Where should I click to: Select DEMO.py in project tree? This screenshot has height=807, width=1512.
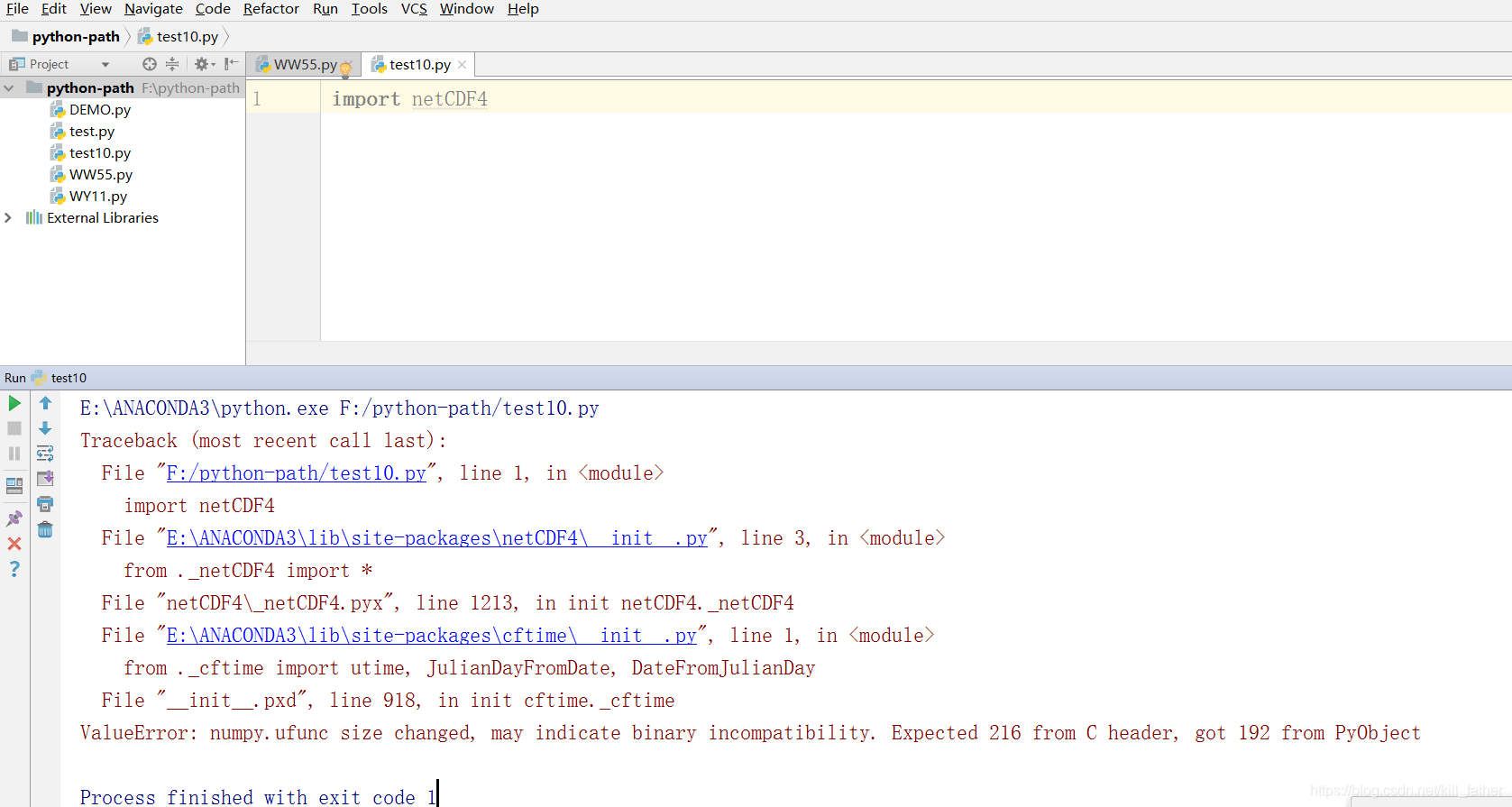tap(100, 109)
